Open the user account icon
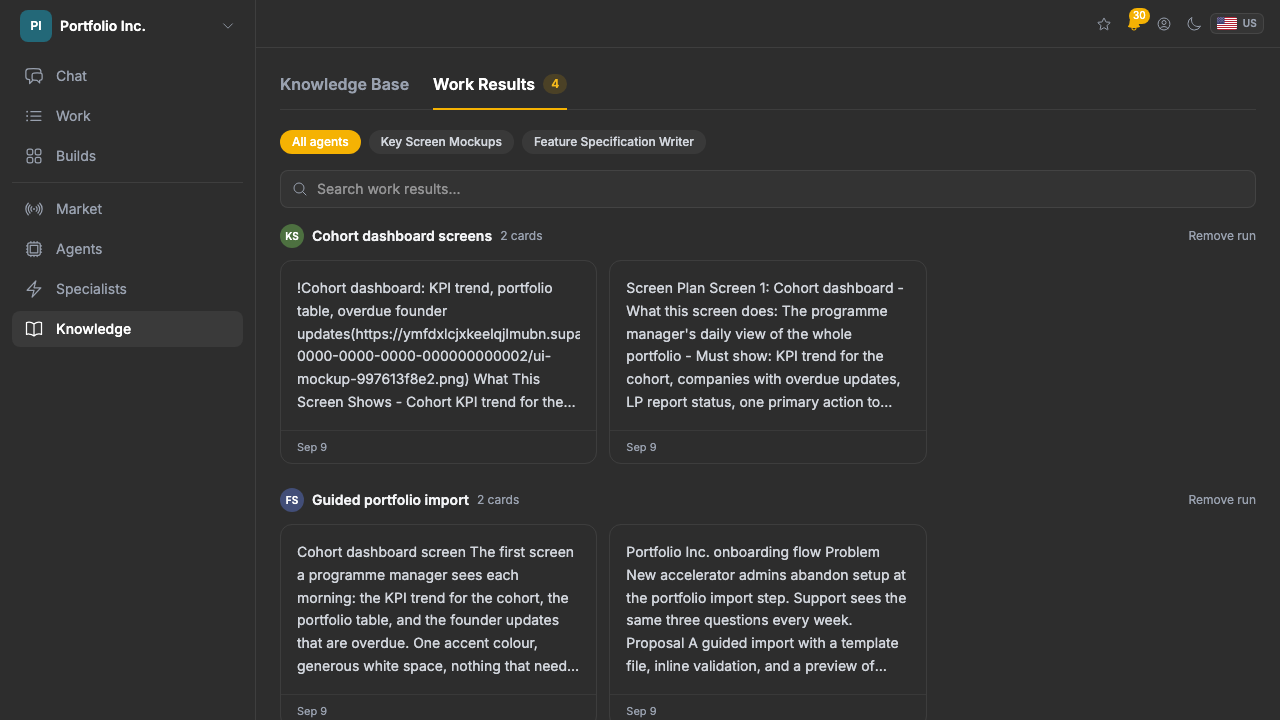The width and height of the screenshot is (1280, 720). [x=1164, y=24]
